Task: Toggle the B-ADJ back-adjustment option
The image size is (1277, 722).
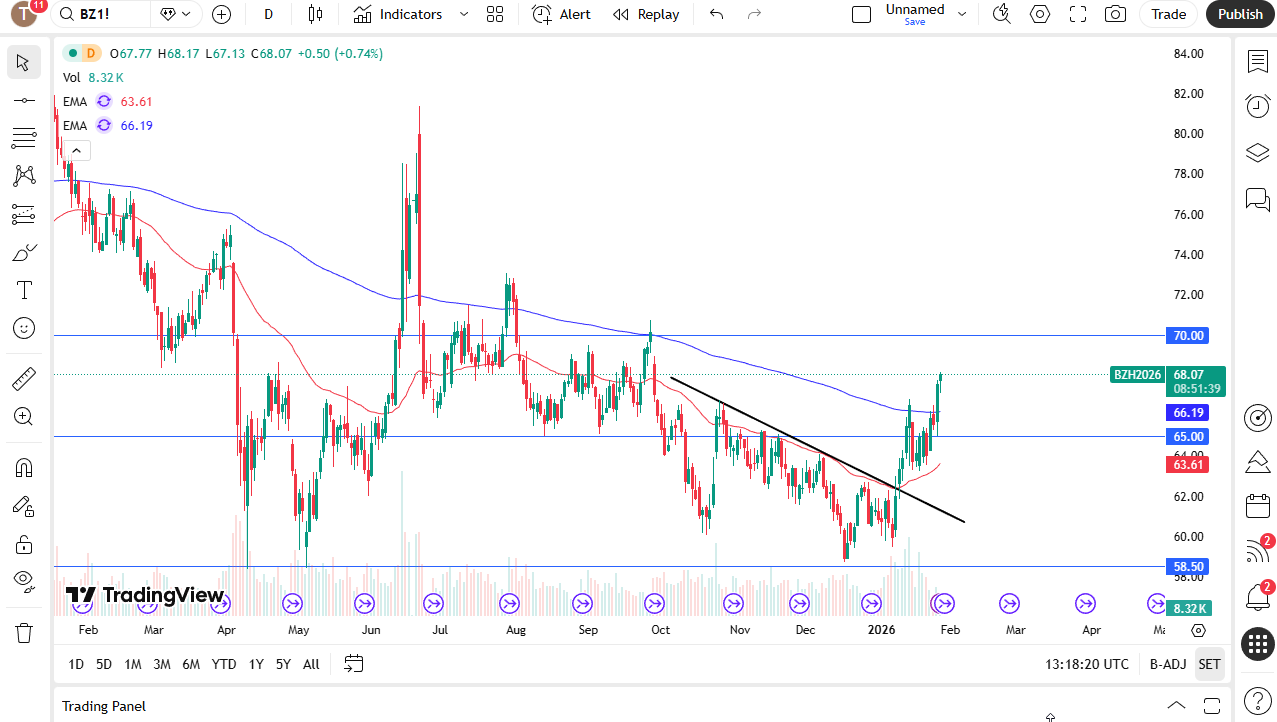Action: [x=1168, y=664]
